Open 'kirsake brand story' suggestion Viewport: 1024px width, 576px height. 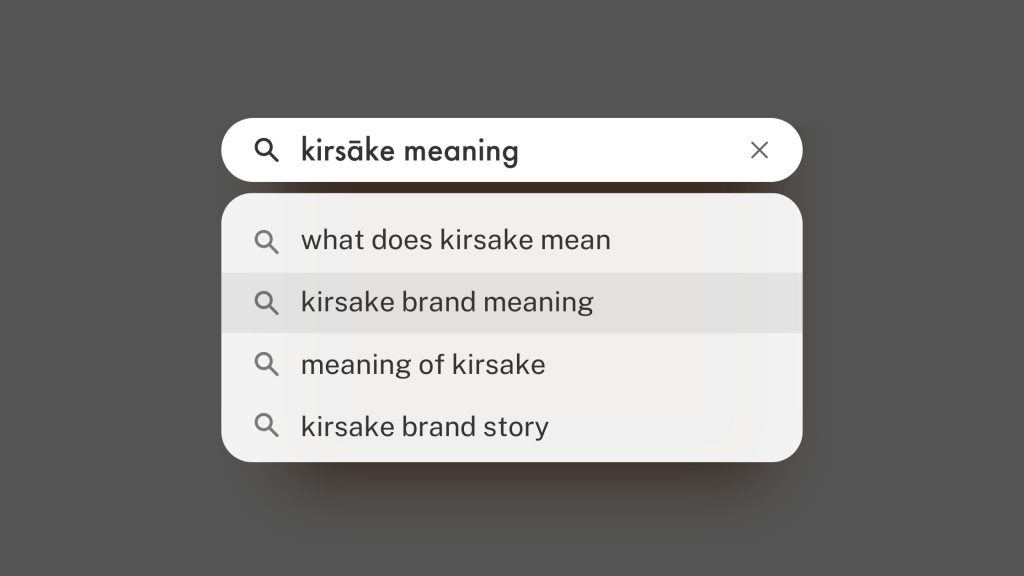click(424, 426)
